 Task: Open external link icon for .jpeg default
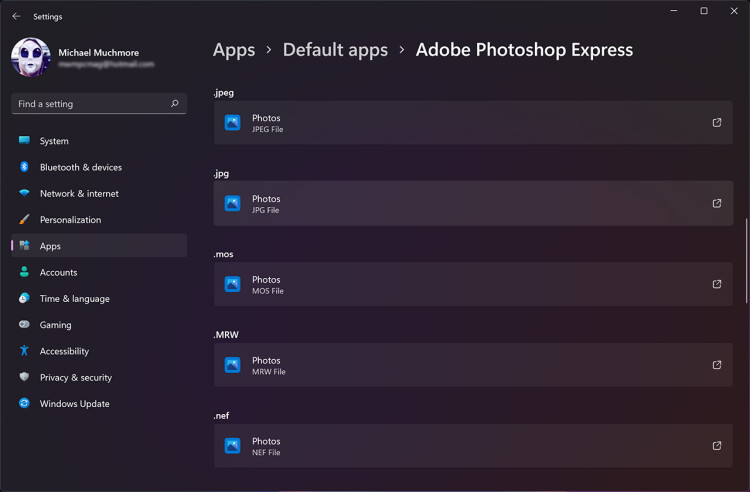click(x=716, y=123)
